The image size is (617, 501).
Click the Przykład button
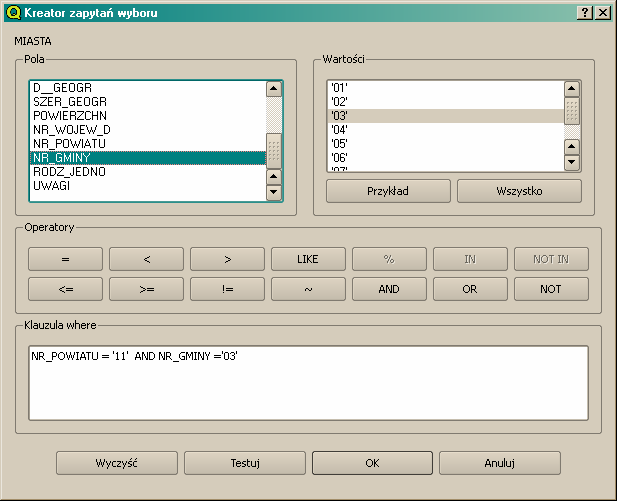(388, 191)
